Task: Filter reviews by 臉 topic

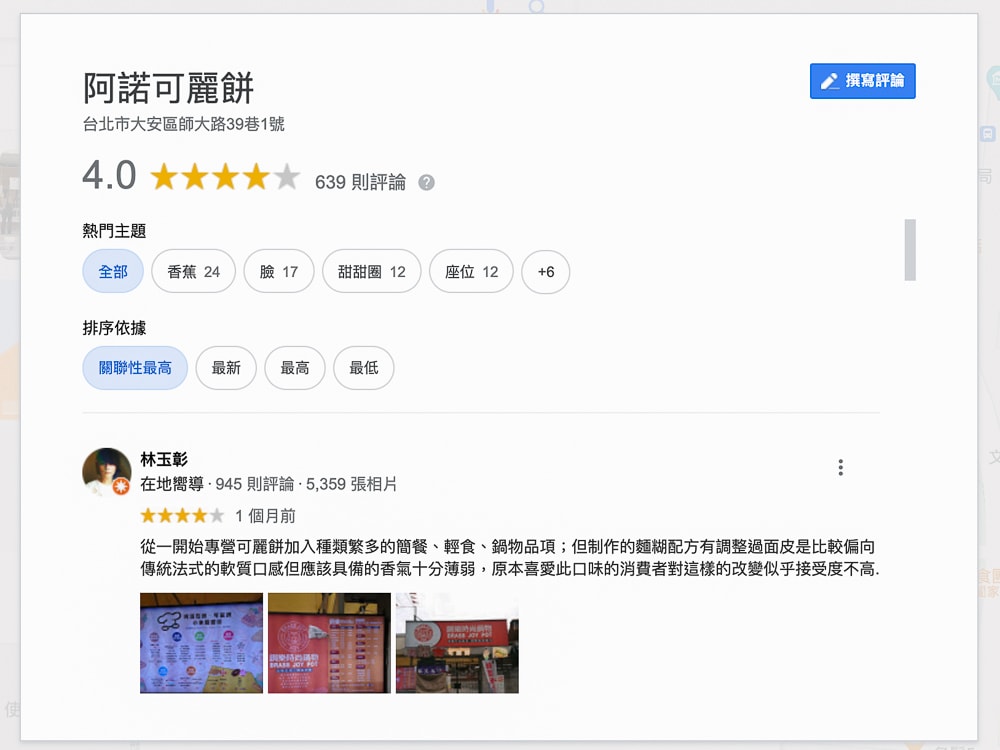Action: 278,271
